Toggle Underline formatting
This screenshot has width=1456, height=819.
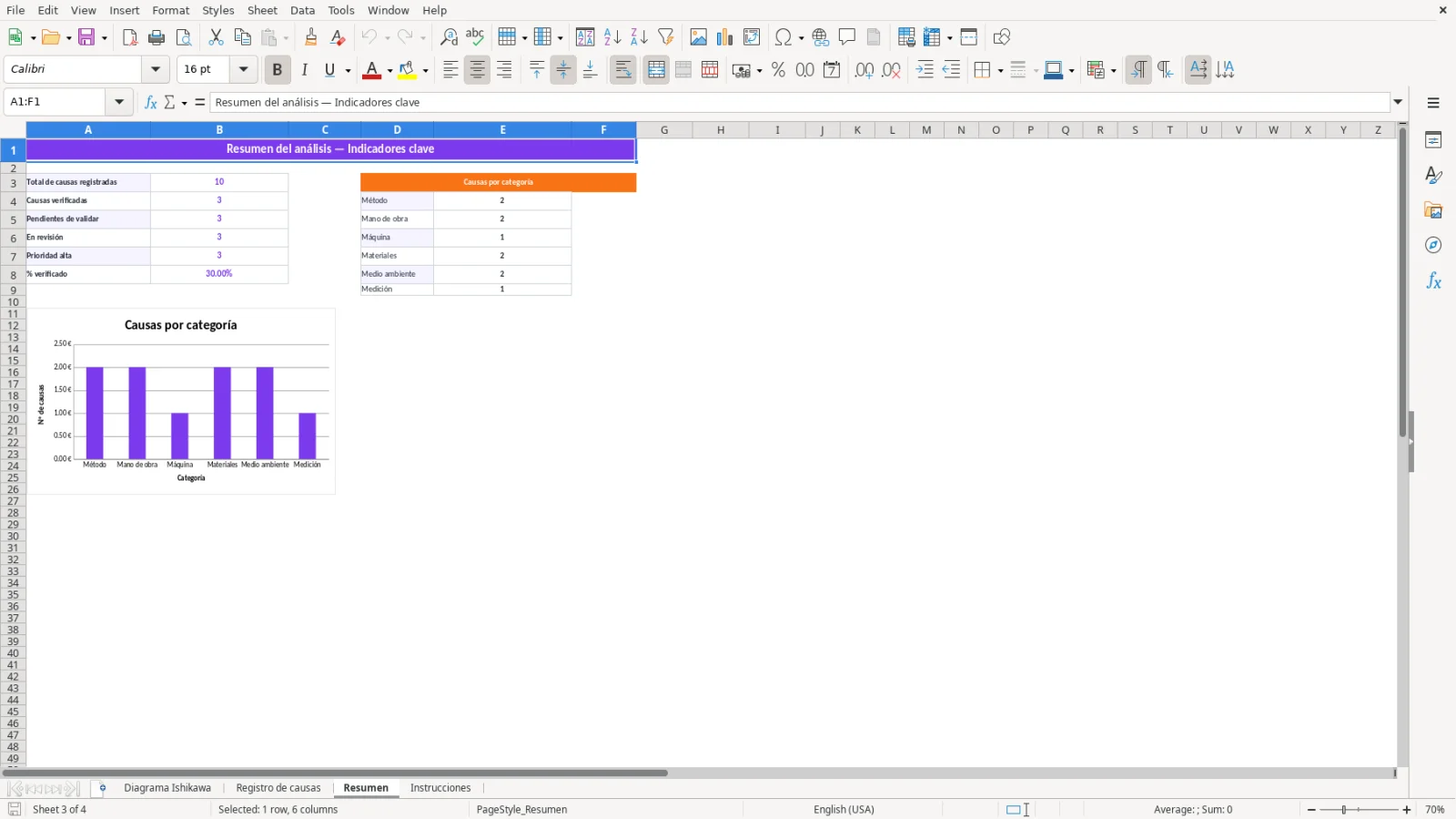330,70
